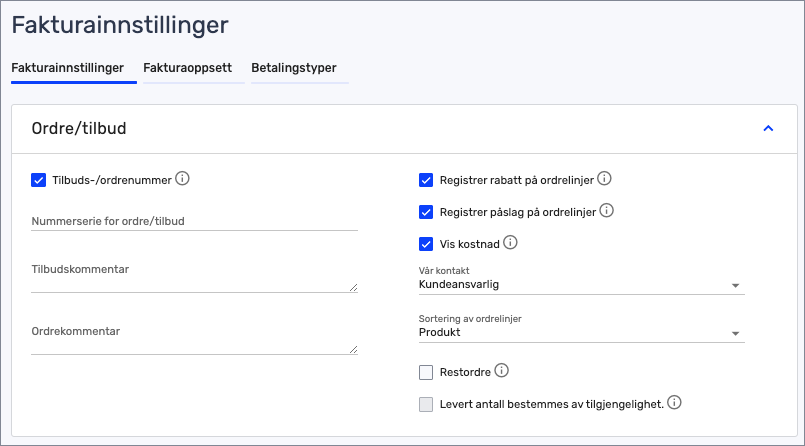Click the Fakturainnstillinger page title

120,25
